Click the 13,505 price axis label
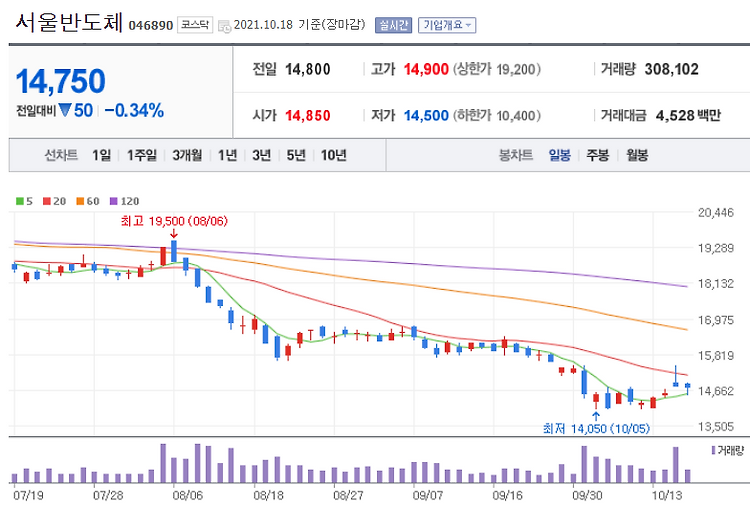 [x=716, y=427]
